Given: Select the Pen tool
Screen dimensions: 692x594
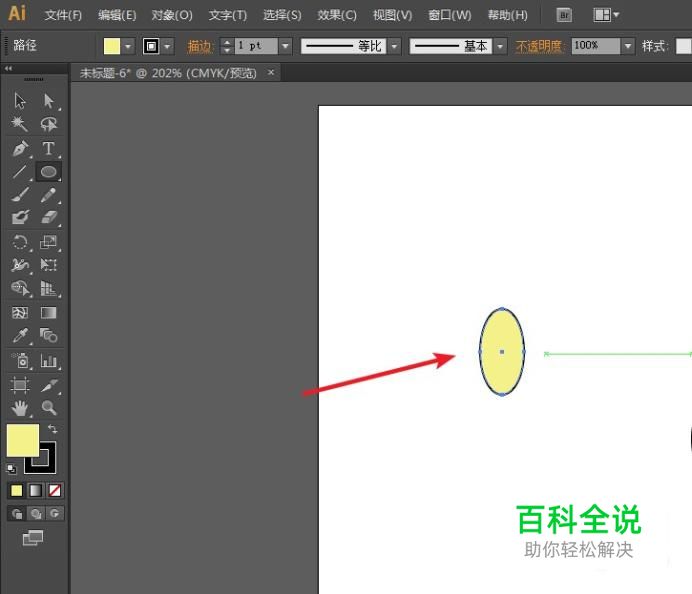Looking at the screenshot, I should click(x=20, y=148).
